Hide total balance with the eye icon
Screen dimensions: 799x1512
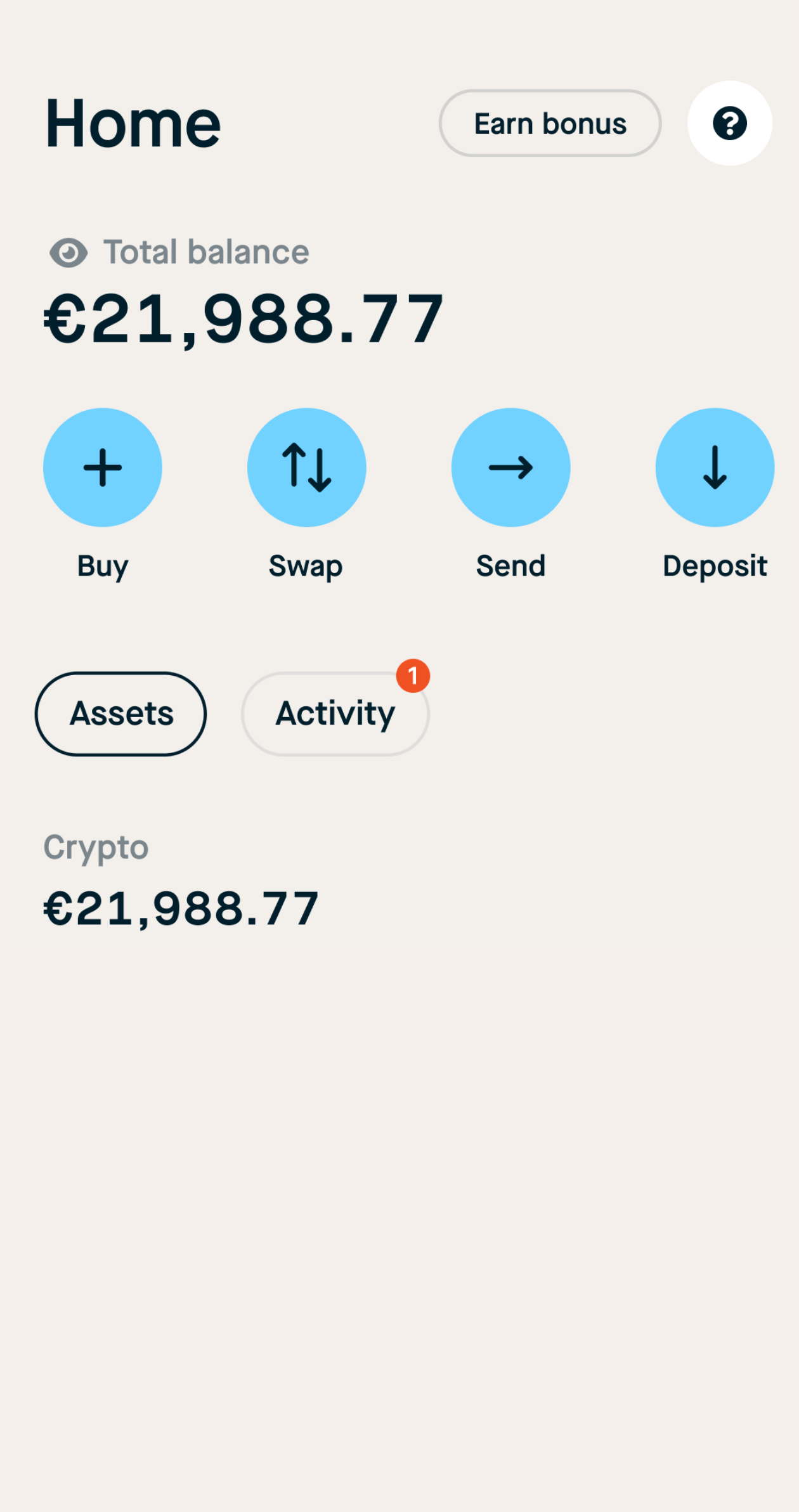pos(68,253)
